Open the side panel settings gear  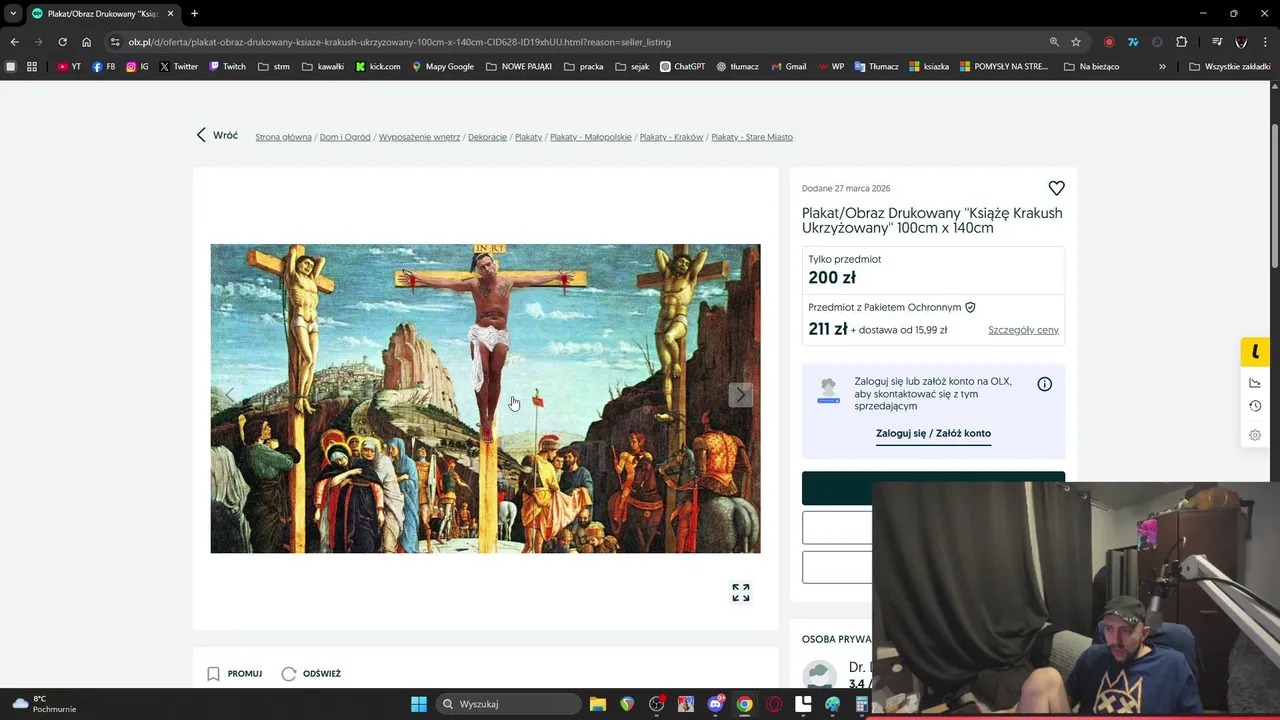pos(1255,435)
